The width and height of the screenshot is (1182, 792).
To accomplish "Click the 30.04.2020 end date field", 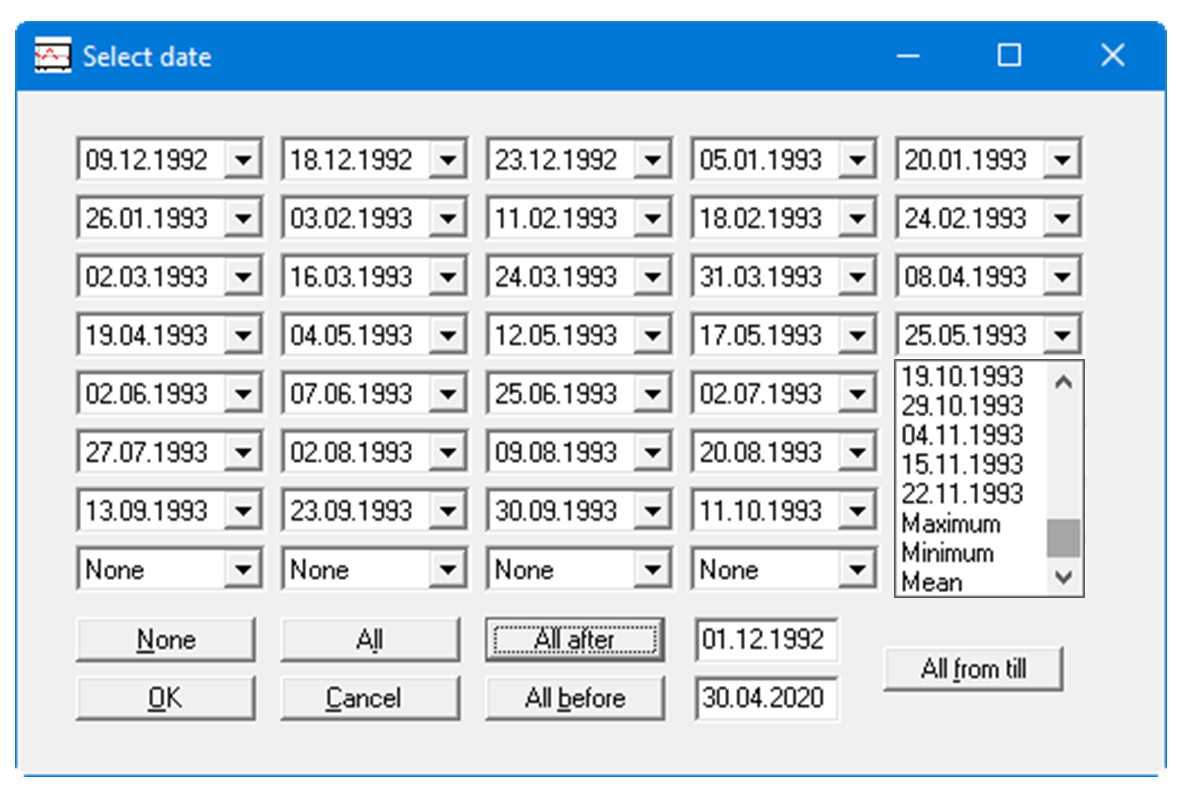I will pyautogui.click(x=766, y=698).
